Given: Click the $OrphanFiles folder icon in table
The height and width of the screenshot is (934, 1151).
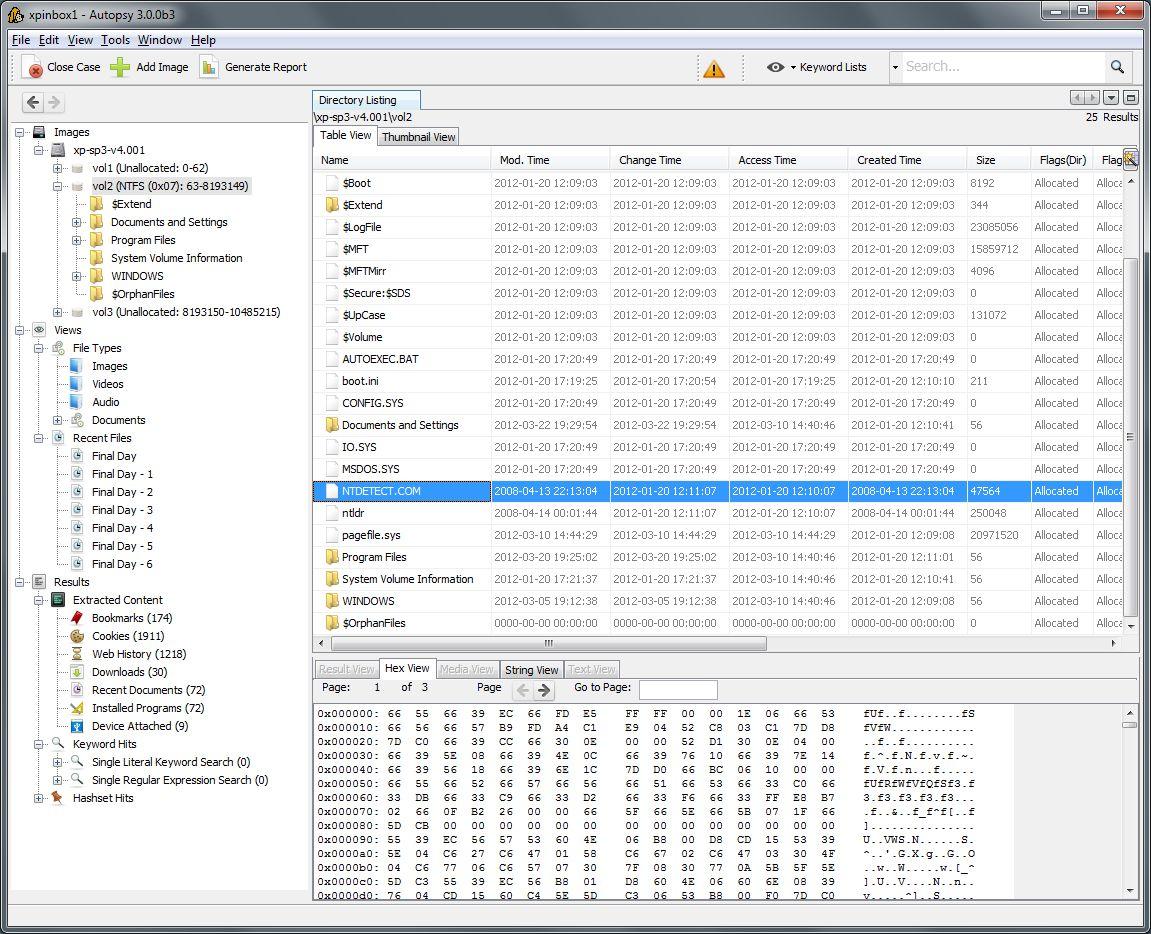Looking at the screenshot, I should pos(332,623).
